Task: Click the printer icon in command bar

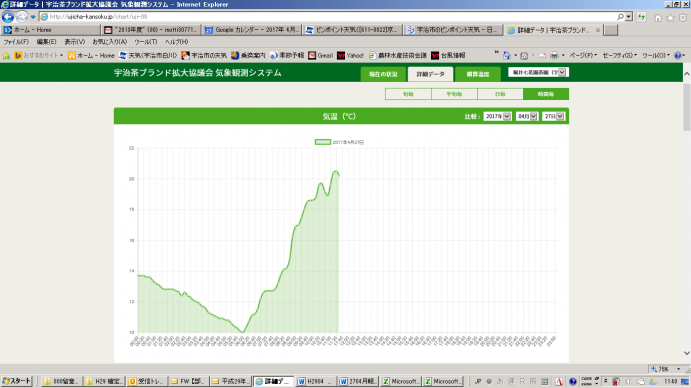Action: click(x=554, y=56)
